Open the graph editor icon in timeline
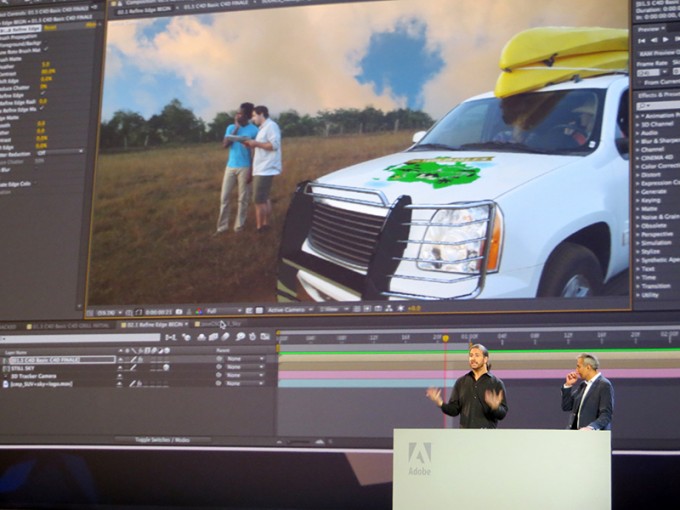The width and height of the screenshot is (680, 510). pos(265,336)
